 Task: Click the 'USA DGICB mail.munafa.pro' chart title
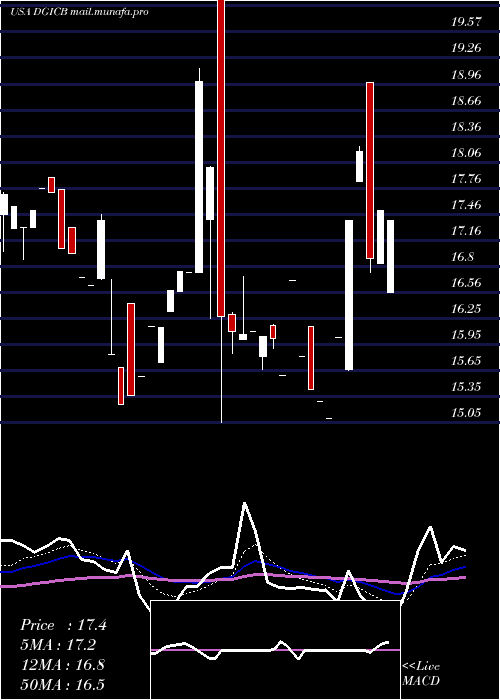point(79,12)
